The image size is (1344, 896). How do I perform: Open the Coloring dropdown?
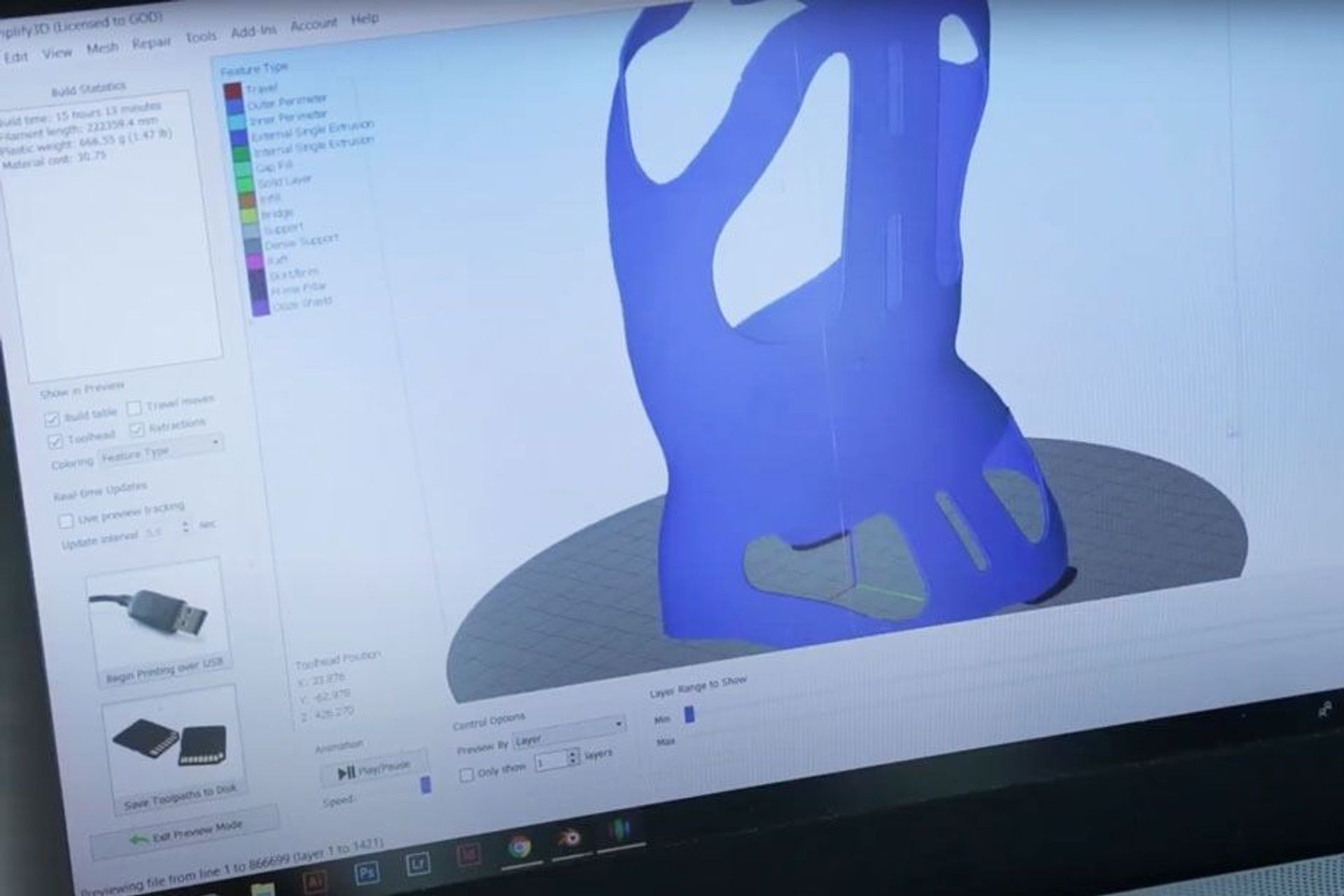pyautogui.click(x=162, y=450)
